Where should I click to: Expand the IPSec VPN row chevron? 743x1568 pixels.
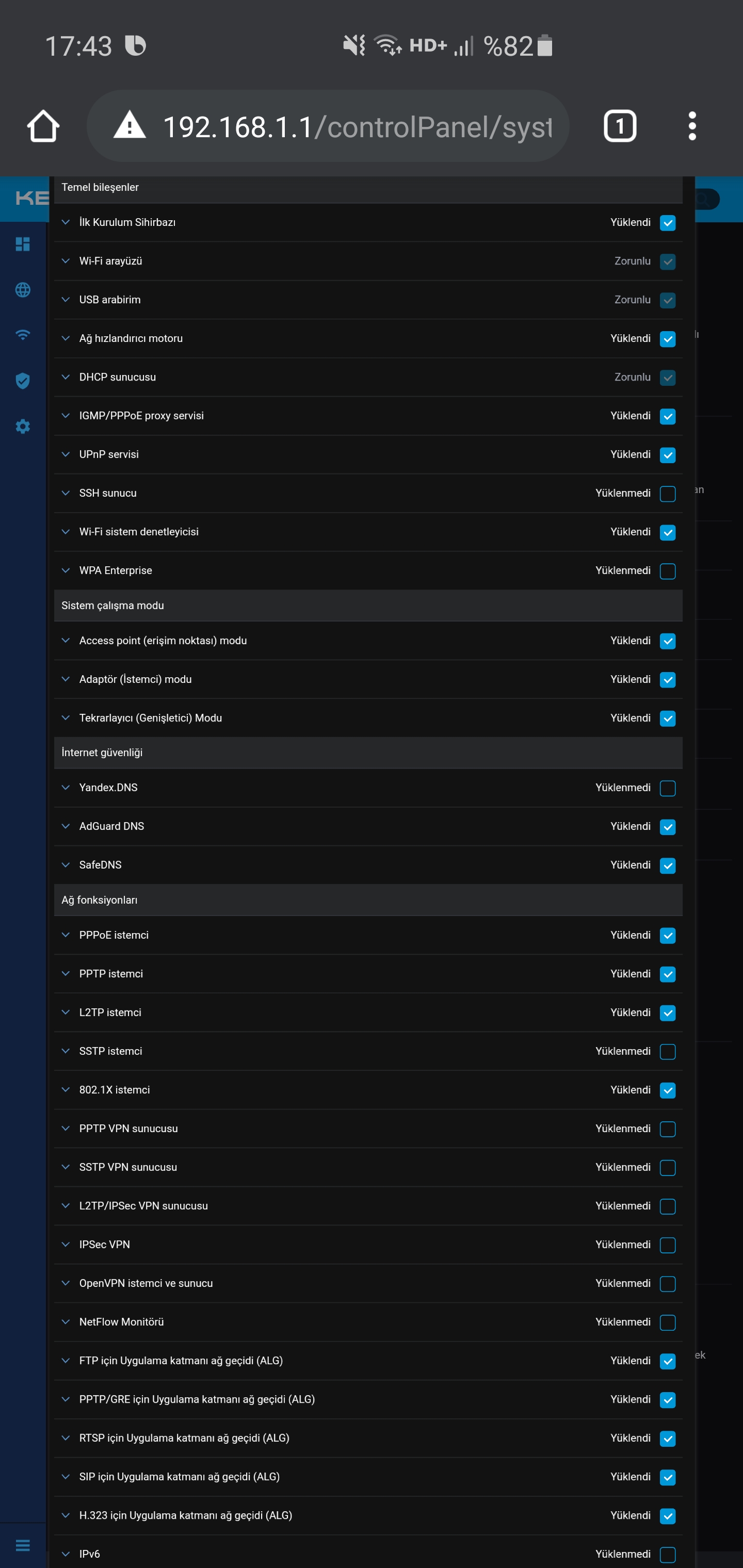[x=66, y=1244]
